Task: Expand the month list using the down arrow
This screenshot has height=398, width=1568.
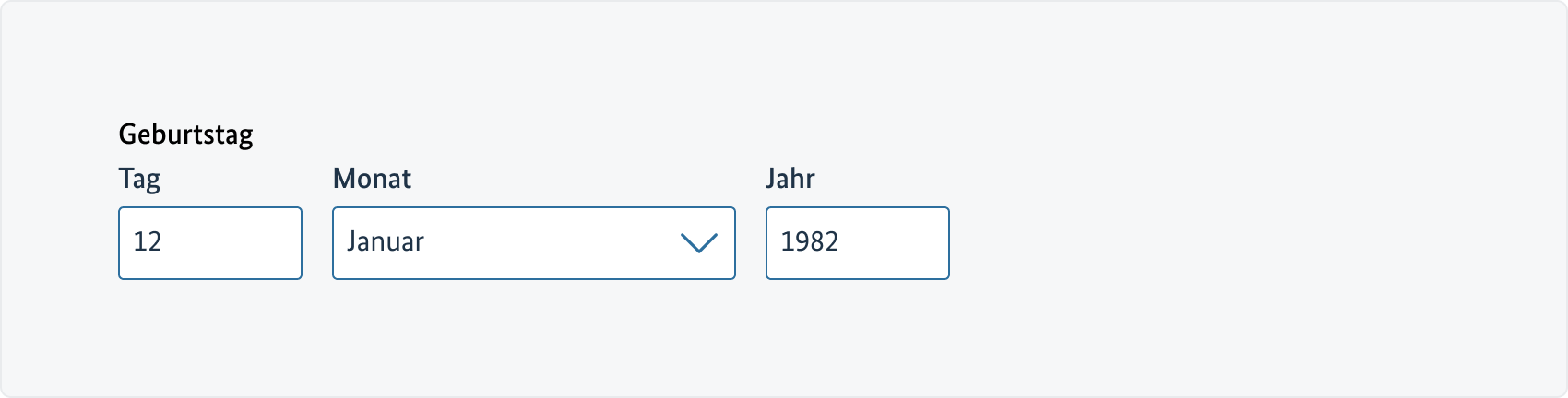Action: 698,243
